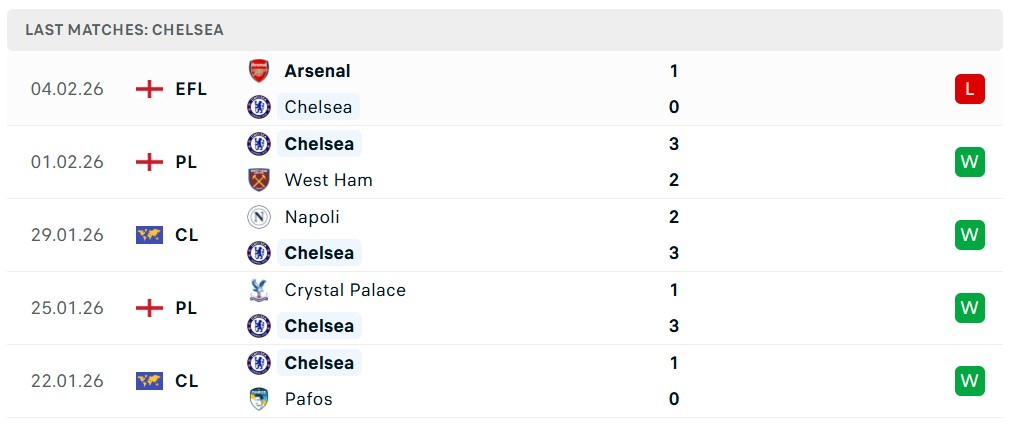Click Chelsea crest in the Arsenal match
Screen dimensions: 1012x424
pyautogui.click(x=259, y=107)
